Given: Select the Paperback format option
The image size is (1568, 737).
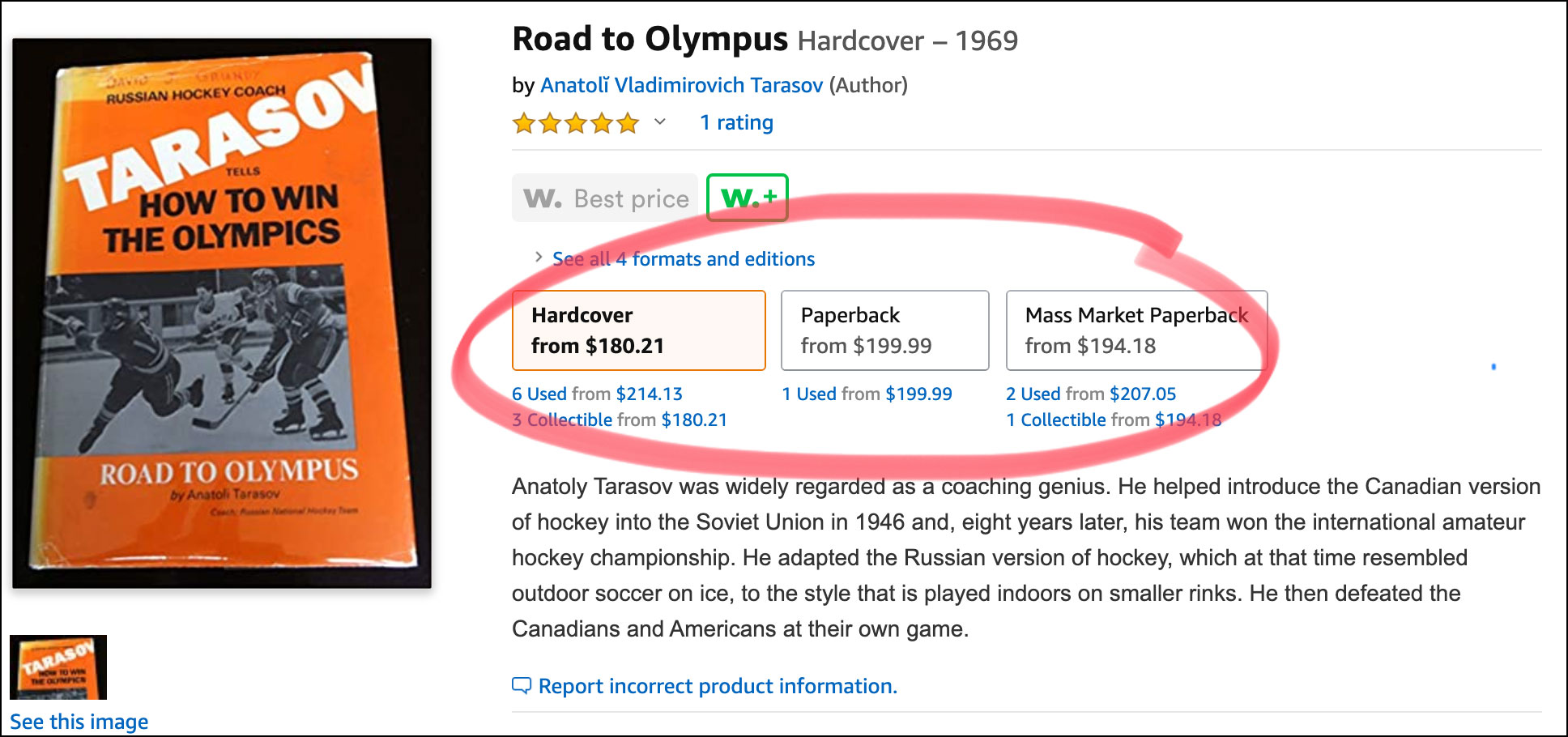Looking at the screenshot, I should tap(884, 330).
